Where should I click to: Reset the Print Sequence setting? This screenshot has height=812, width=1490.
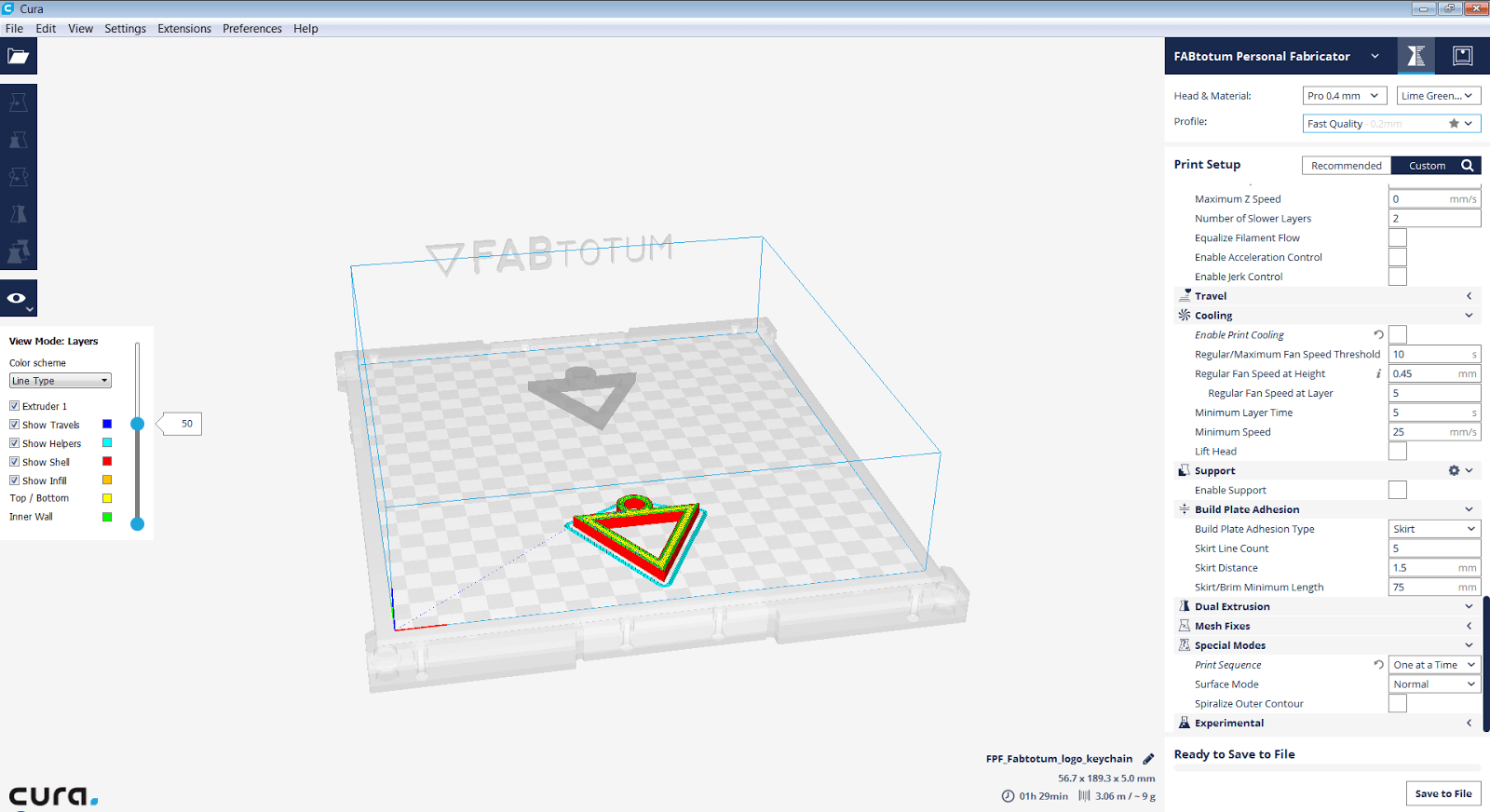[x=1378, y=665]
